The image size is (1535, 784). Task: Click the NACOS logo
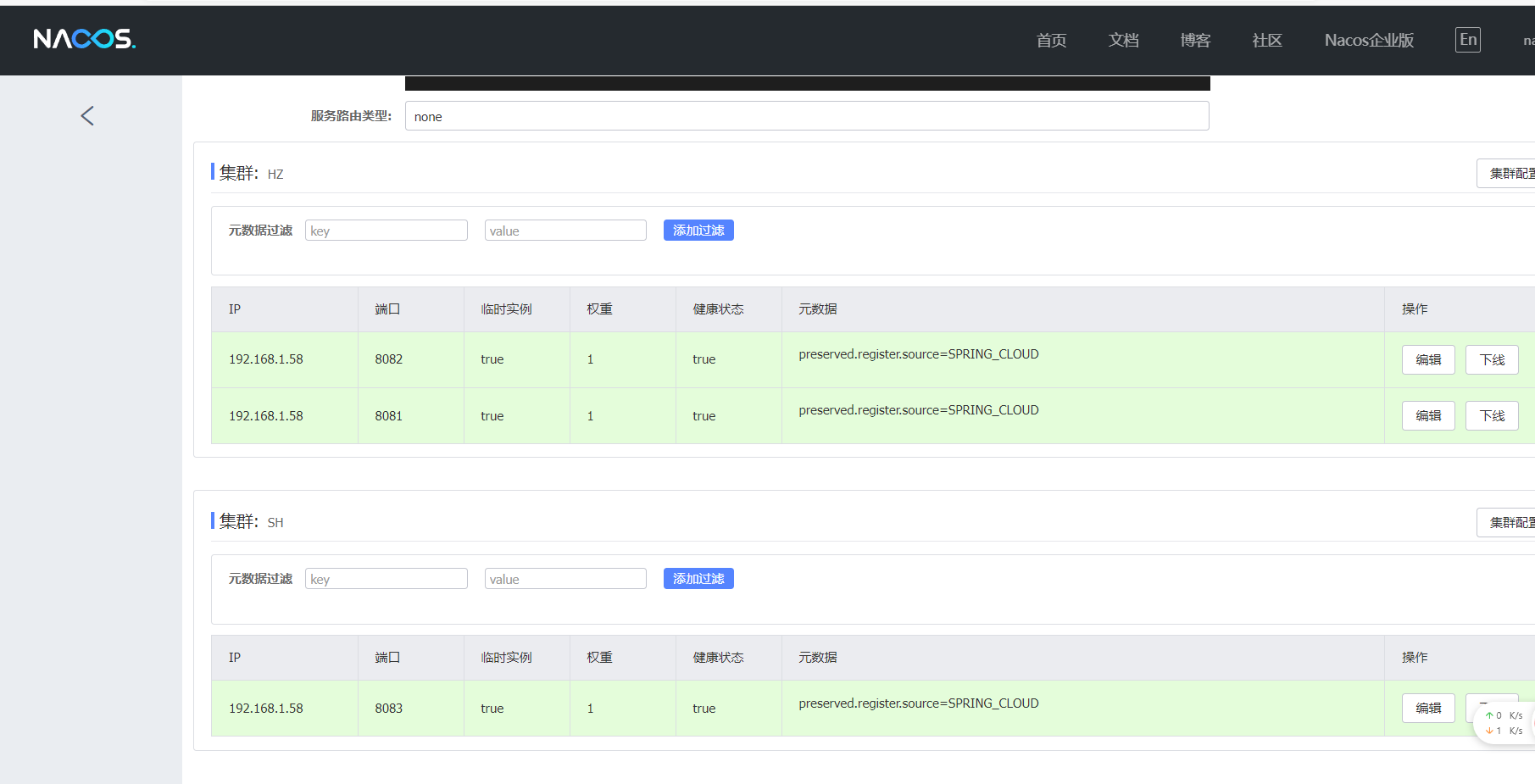click(84, 39)
